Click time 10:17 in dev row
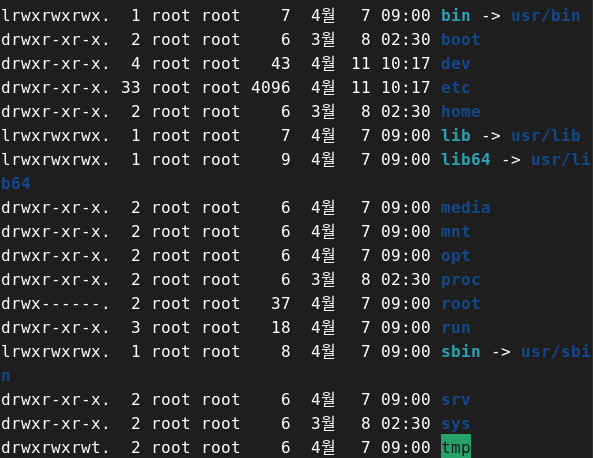593x458 pixels. point(405,64)
